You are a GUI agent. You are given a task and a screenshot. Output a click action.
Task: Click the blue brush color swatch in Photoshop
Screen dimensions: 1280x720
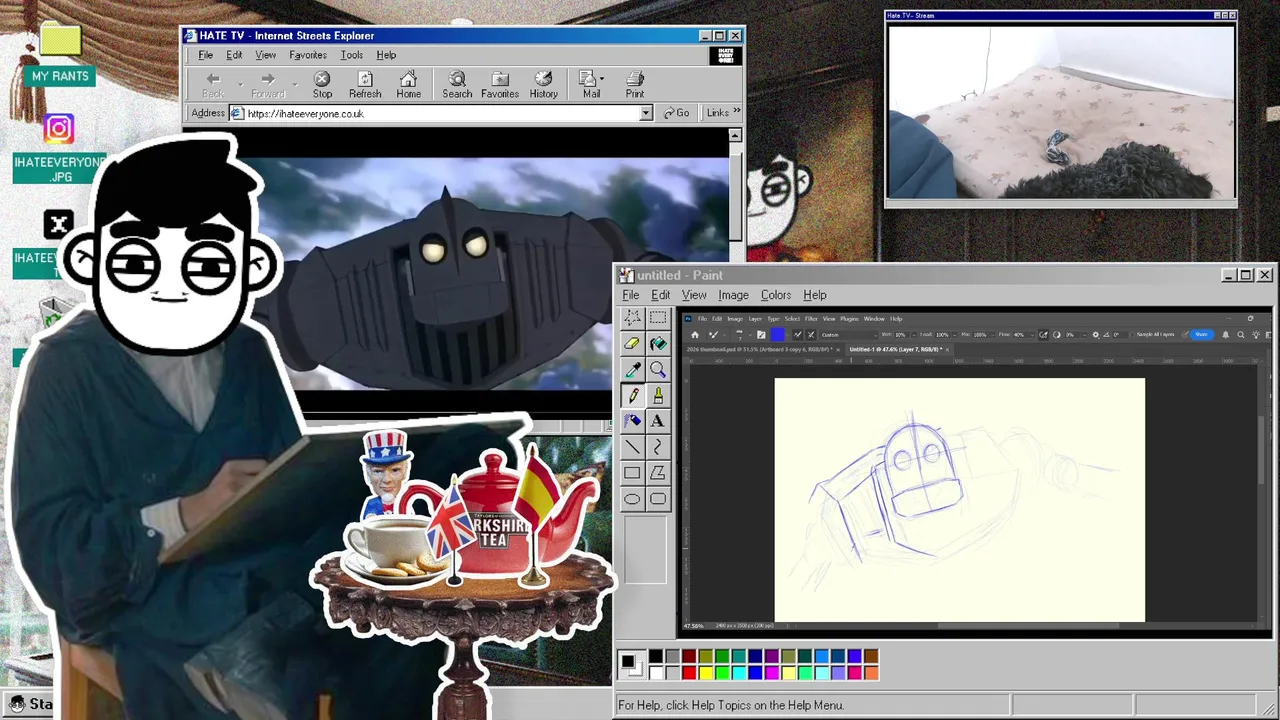777,334
